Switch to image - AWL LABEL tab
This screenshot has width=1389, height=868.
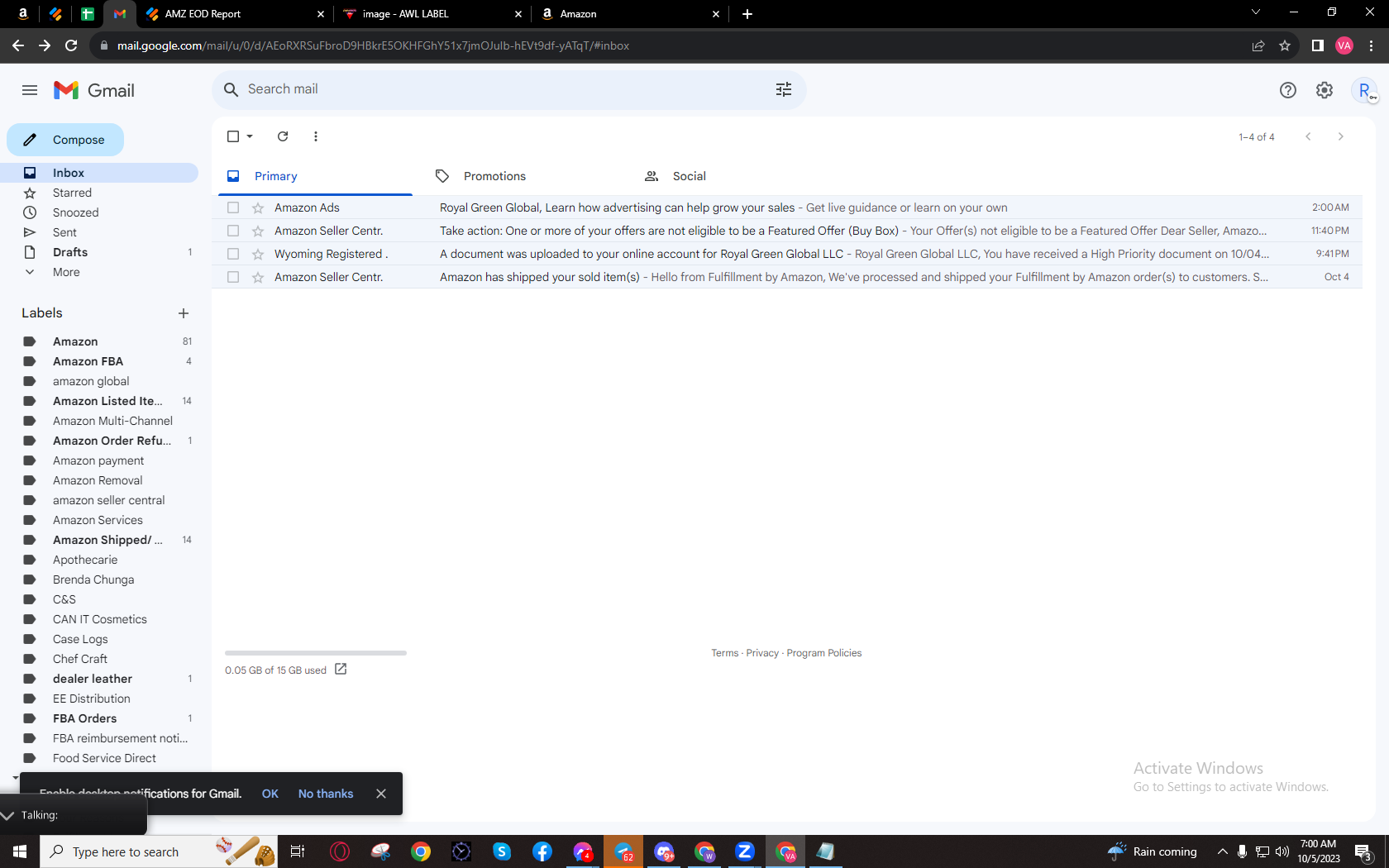coord(433,14)
